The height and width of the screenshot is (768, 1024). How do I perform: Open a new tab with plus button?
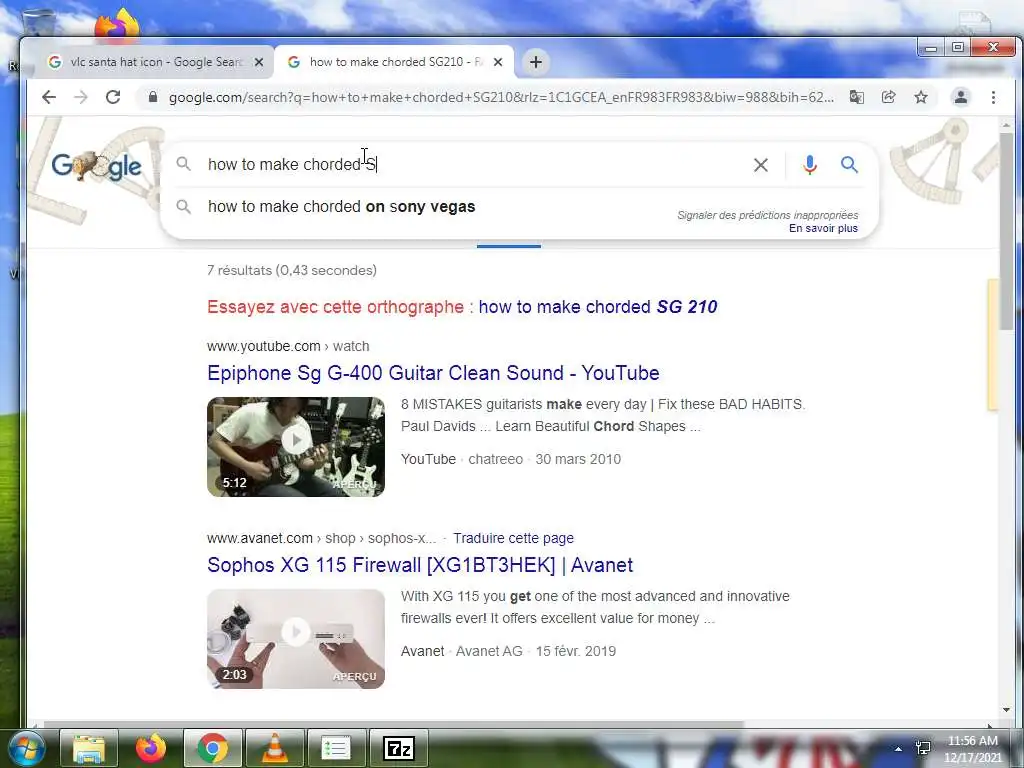coord(536,62)
